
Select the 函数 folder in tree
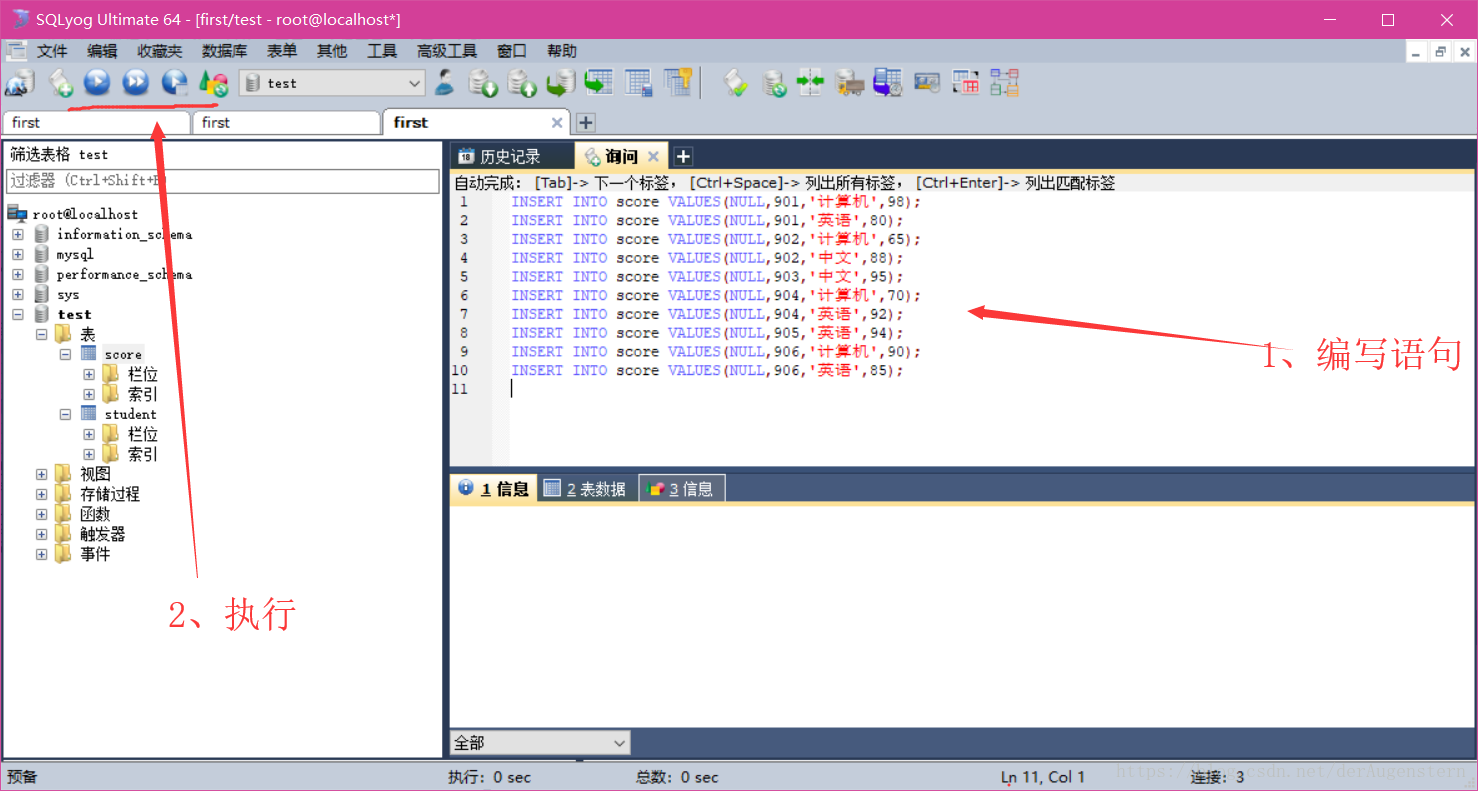(x=95, y=514)
